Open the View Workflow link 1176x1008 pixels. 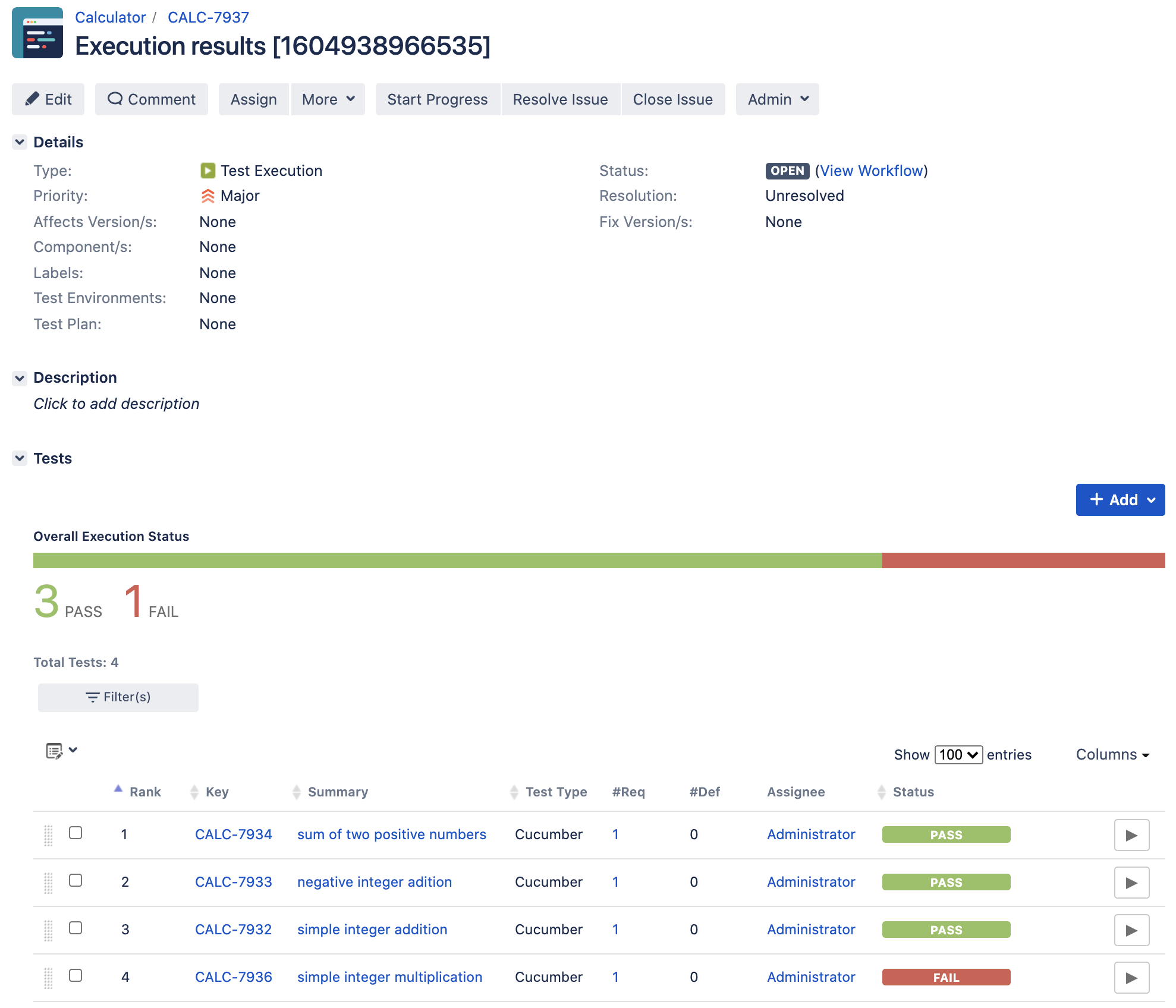(x=872, y=171)
